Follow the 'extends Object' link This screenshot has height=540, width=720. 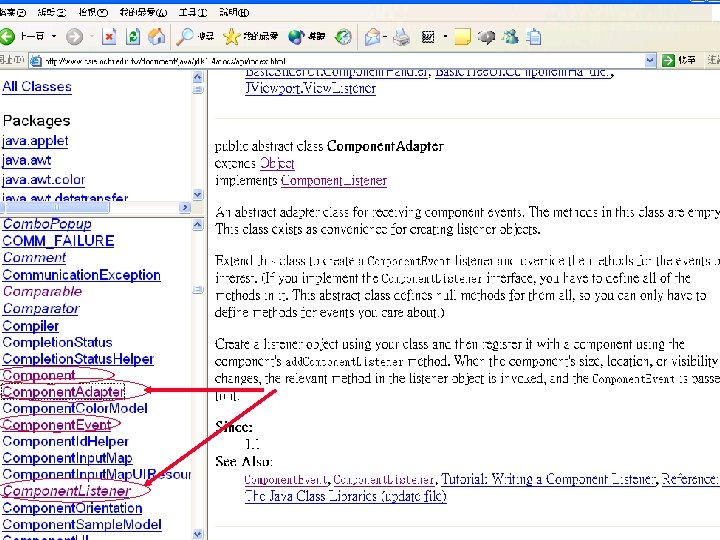click(277, 163)
